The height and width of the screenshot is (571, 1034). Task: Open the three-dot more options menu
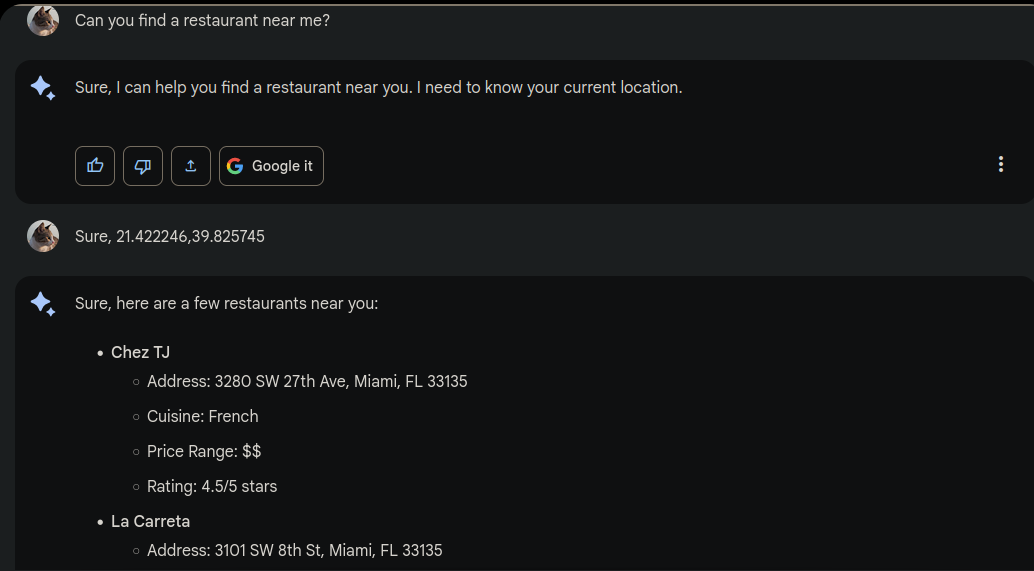tap(1000, 165)
